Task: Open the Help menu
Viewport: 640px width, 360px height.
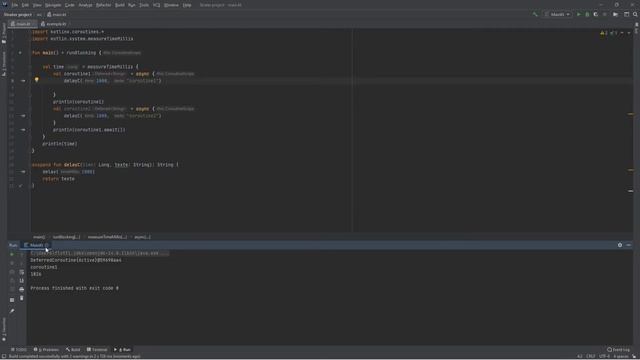Action: [x=187, y=5]
